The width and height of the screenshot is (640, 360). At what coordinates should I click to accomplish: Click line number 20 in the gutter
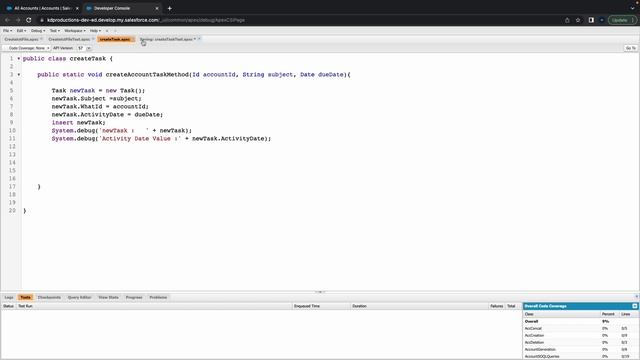pyautogui.click(x=12, y=211)
